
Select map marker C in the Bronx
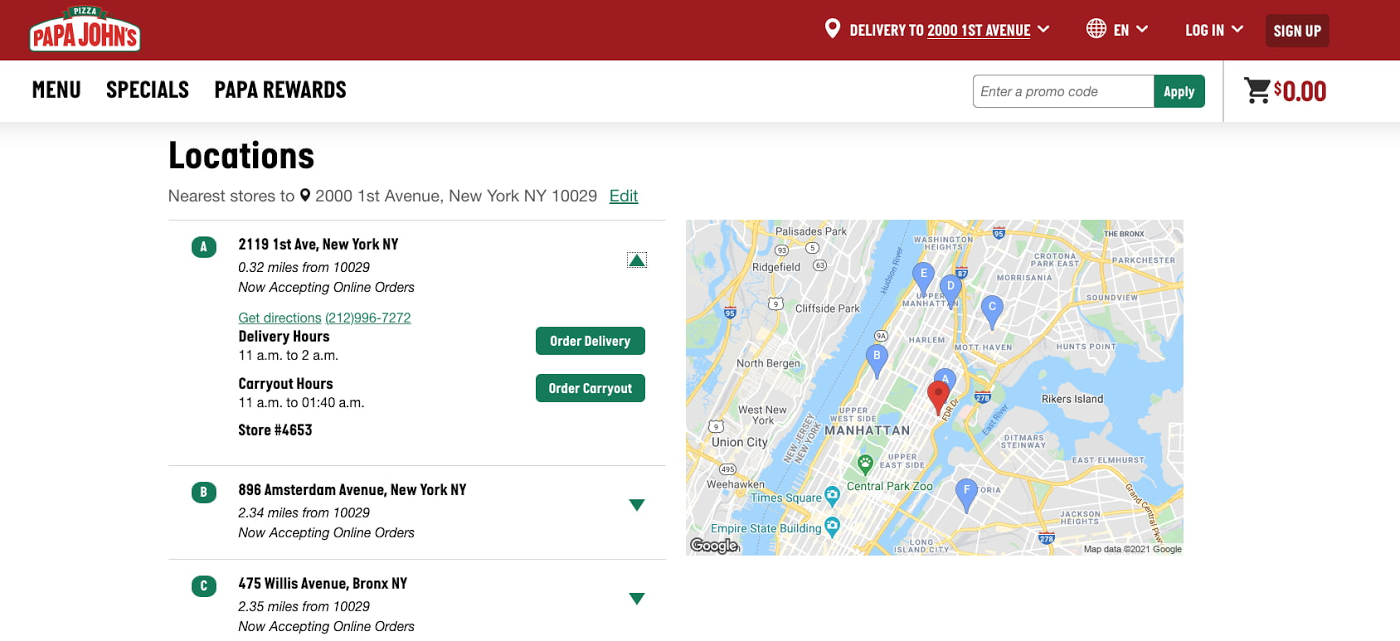pyautogui.click(x=991, y=309)
